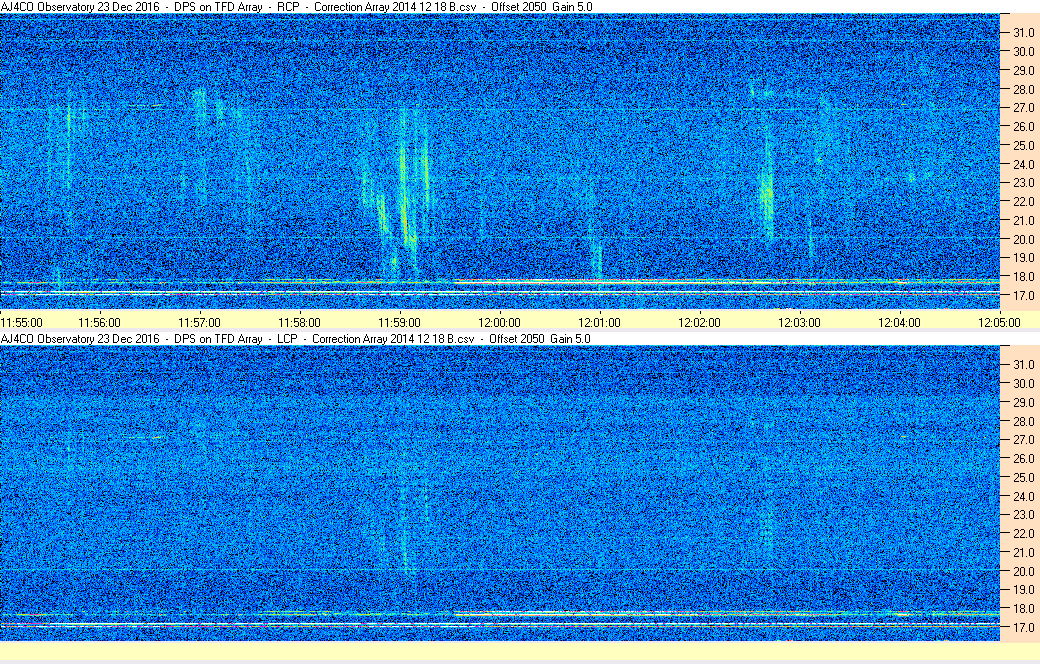Click the 21.0 frequency label in RCP panel
This screenshot has width=1040, height=664.
tap(1023, 220)
